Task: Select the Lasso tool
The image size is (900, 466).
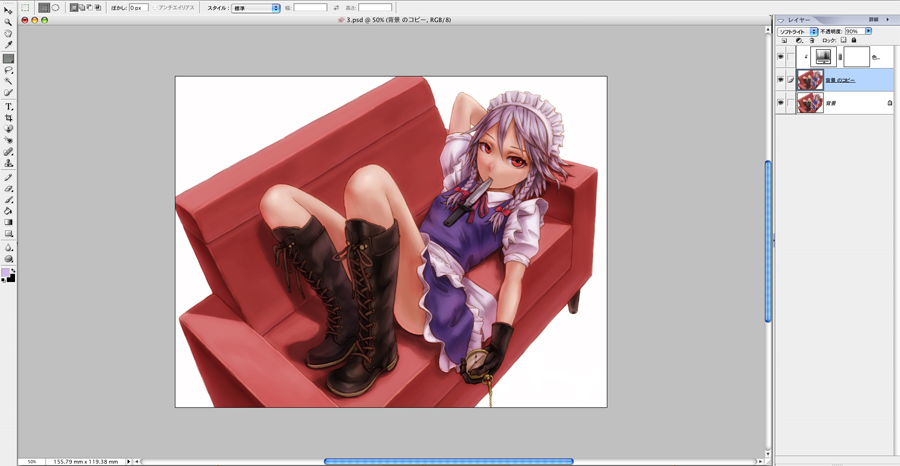Action: coord(8,71)
